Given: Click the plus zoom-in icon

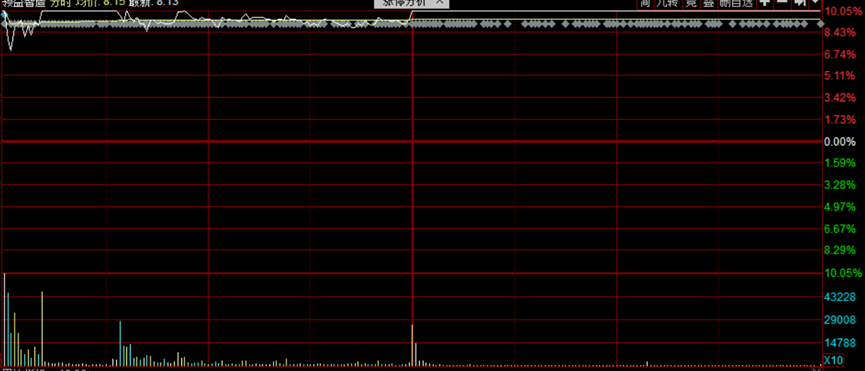Looking at the screenshot, I should tap(765, 3).
